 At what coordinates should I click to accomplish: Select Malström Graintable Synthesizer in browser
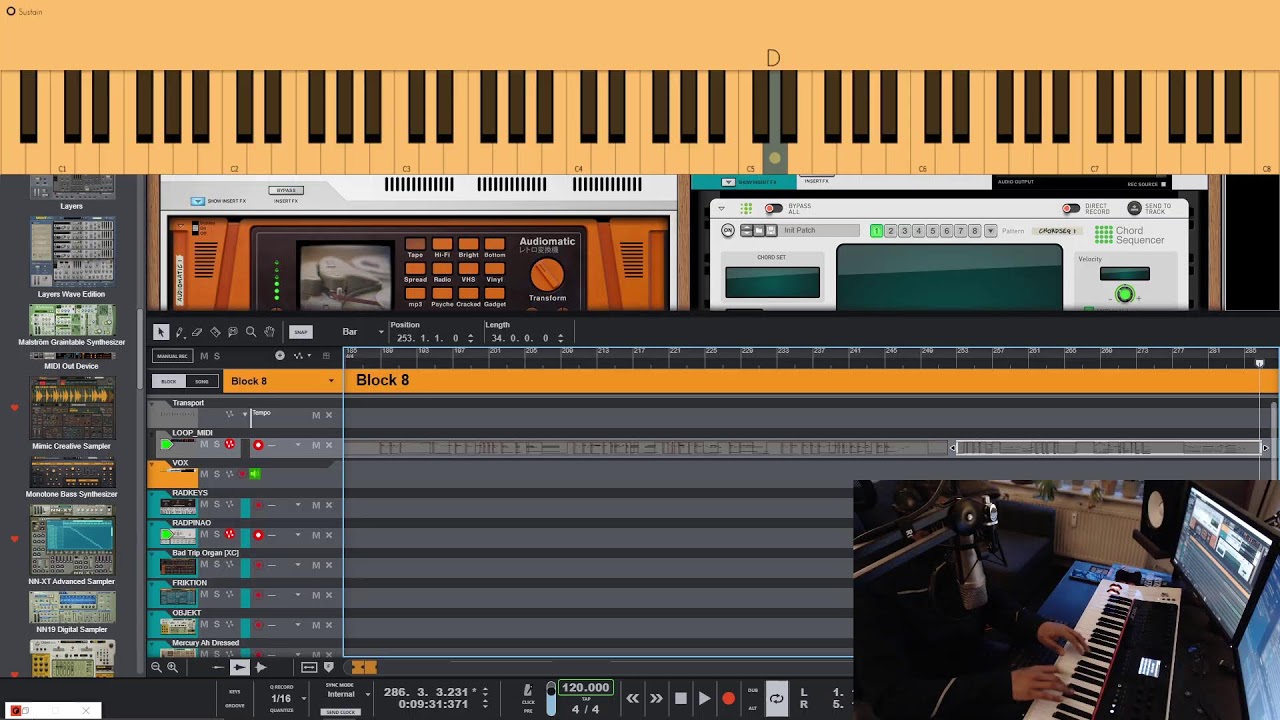72,327
